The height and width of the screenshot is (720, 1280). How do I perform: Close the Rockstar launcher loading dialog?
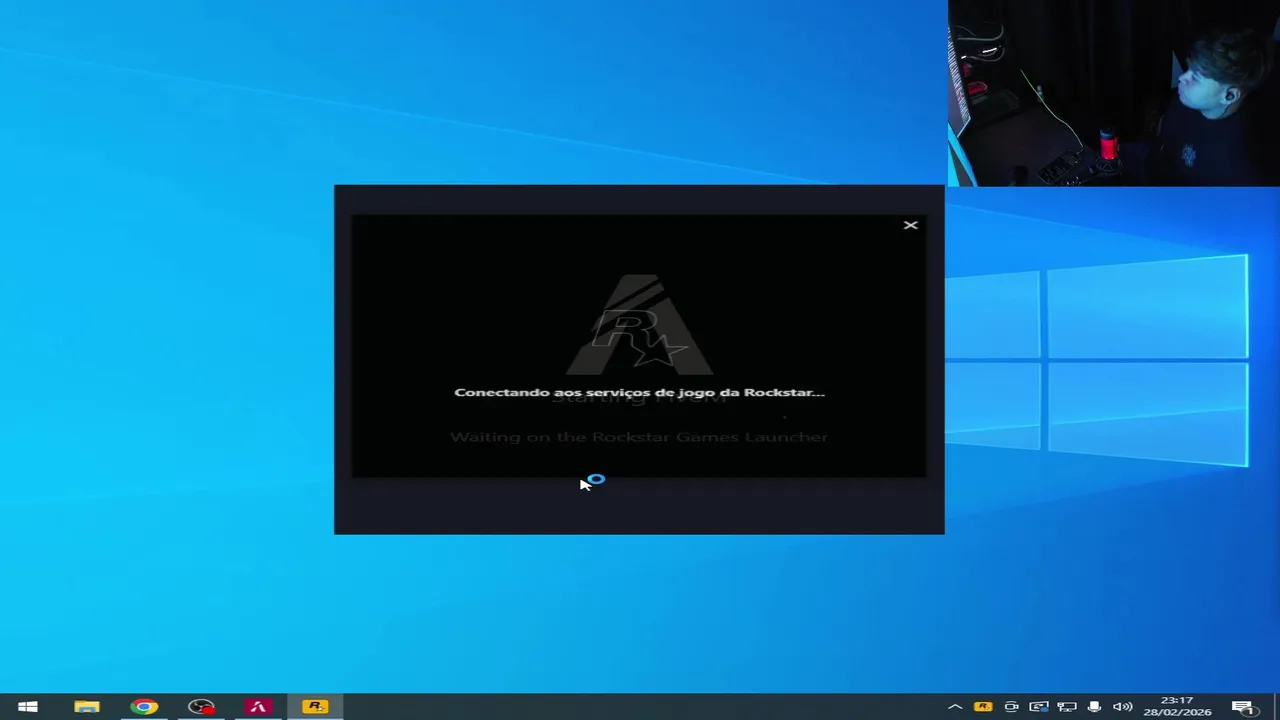(910, 225)
